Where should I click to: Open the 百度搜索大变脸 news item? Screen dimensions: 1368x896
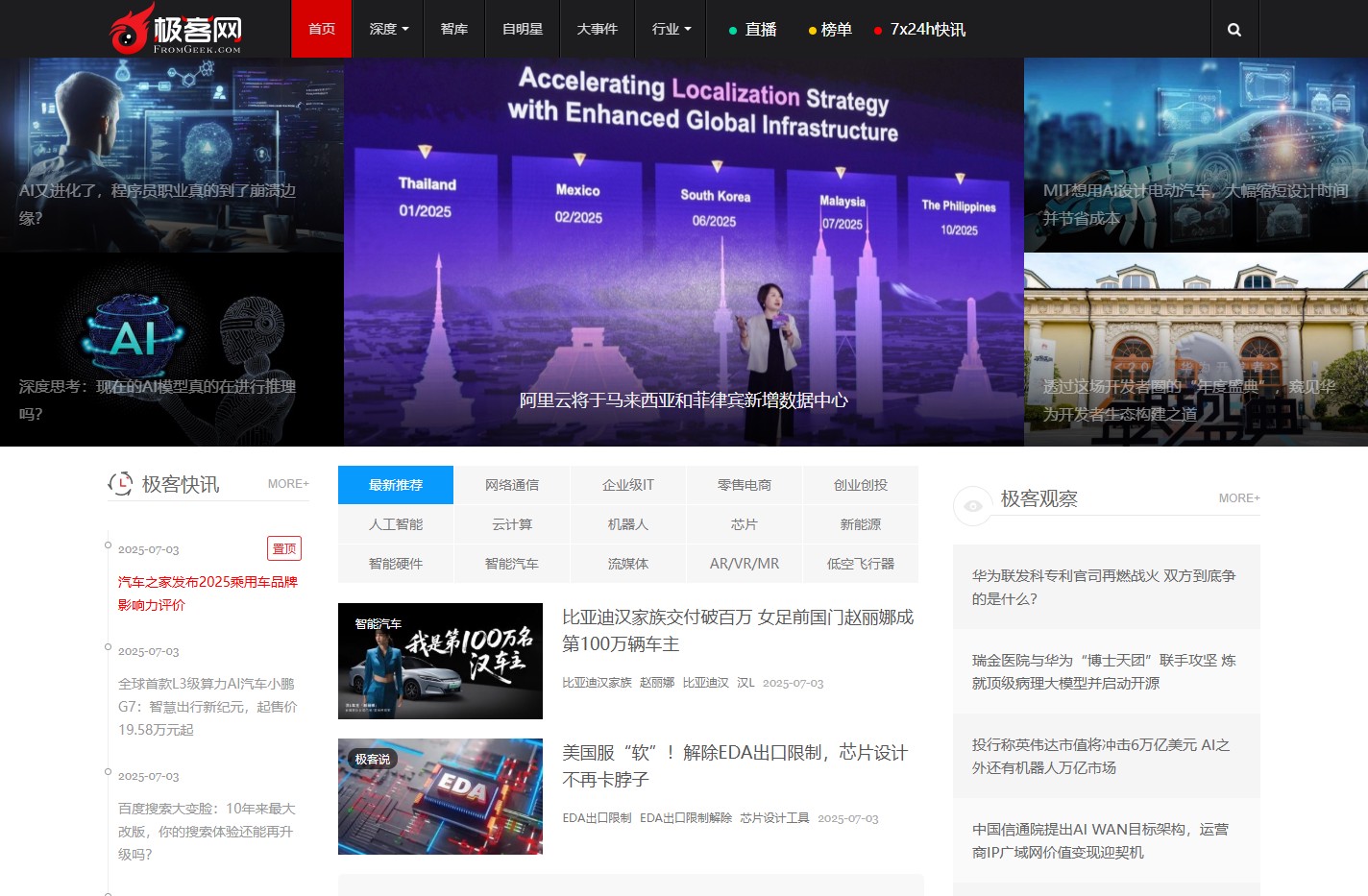(207, 832)
